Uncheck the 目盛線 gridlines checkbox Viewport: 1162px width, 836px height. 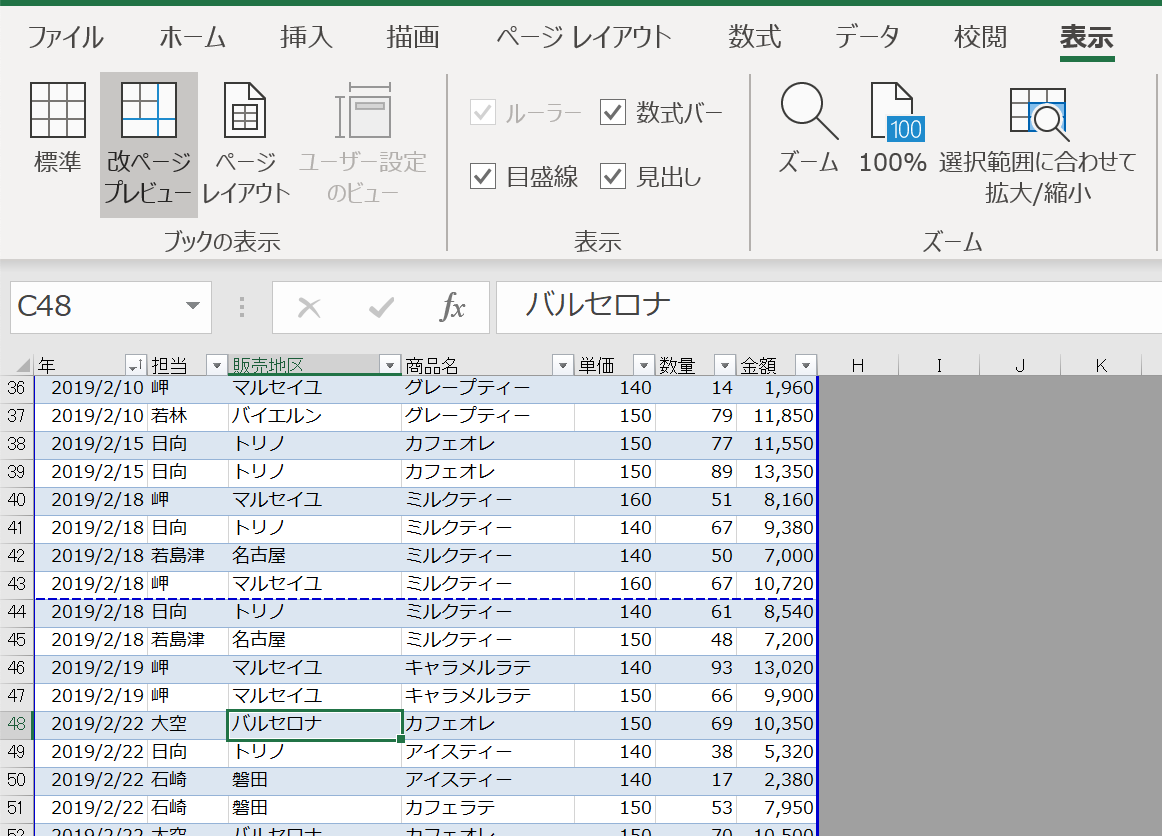[x=483, y=176]
